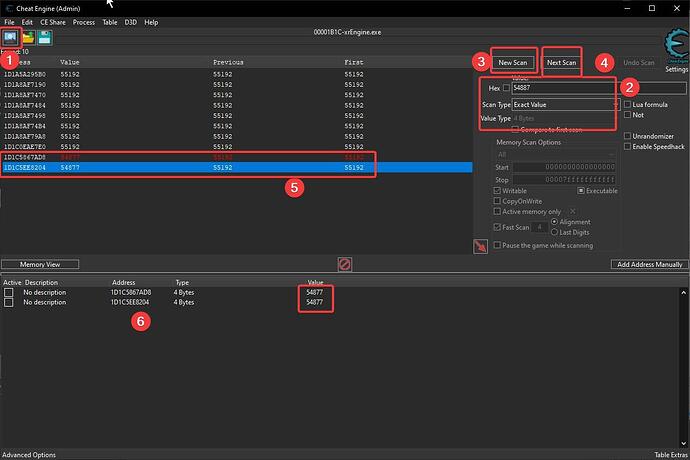Open the process selector icon
Screen dimensions: 690x460
click(x=11, y=38)
